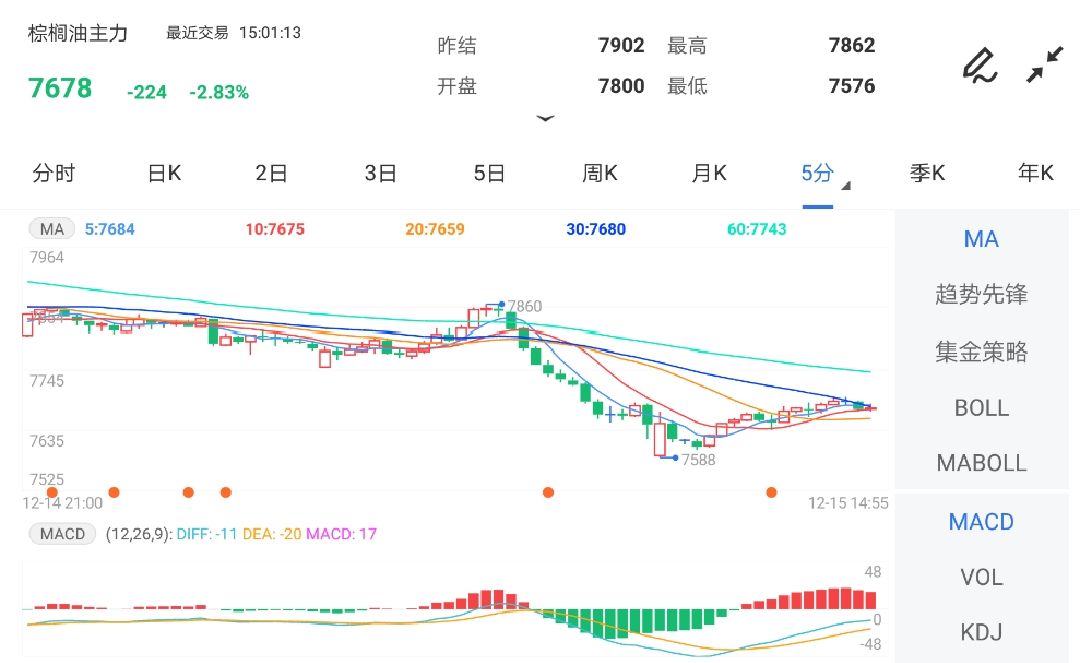Click the orange event dot near 12-15 14:55
Screen dimensions: 1080x663
click(771, 492)
